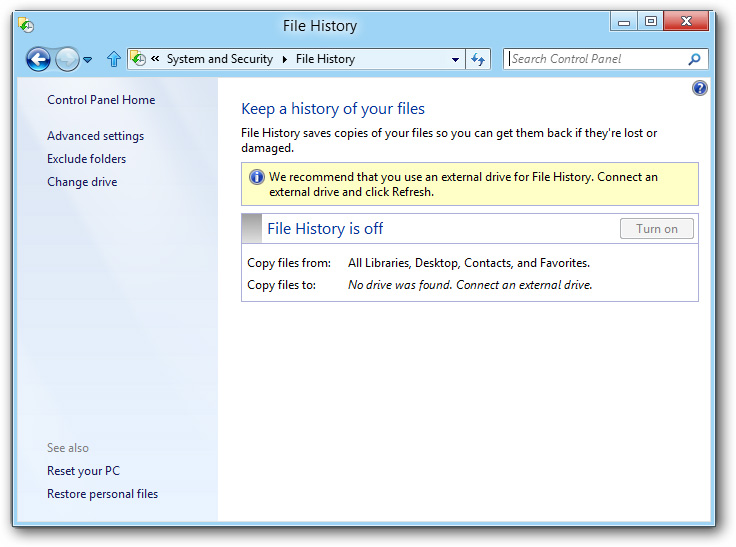Minimize the File History window
Screen dimensions: 736x547
(x=623, y=22)
